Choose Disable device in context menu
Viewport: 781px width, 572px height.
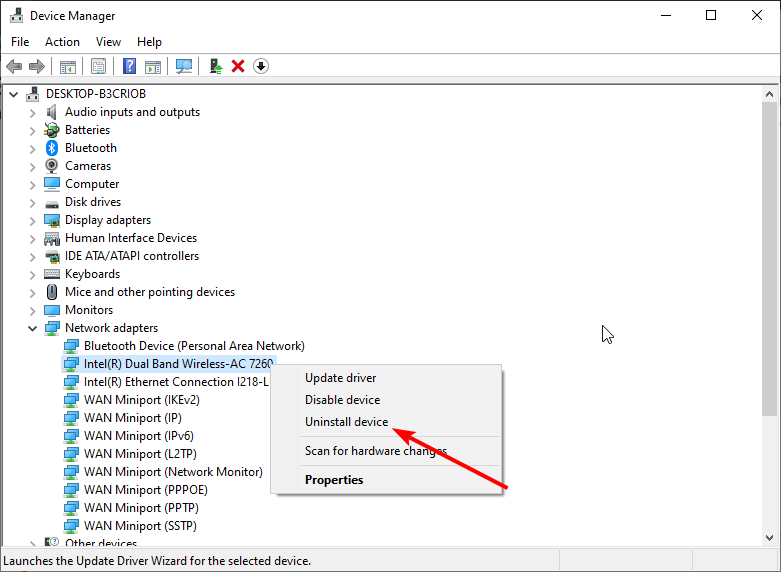386,400
